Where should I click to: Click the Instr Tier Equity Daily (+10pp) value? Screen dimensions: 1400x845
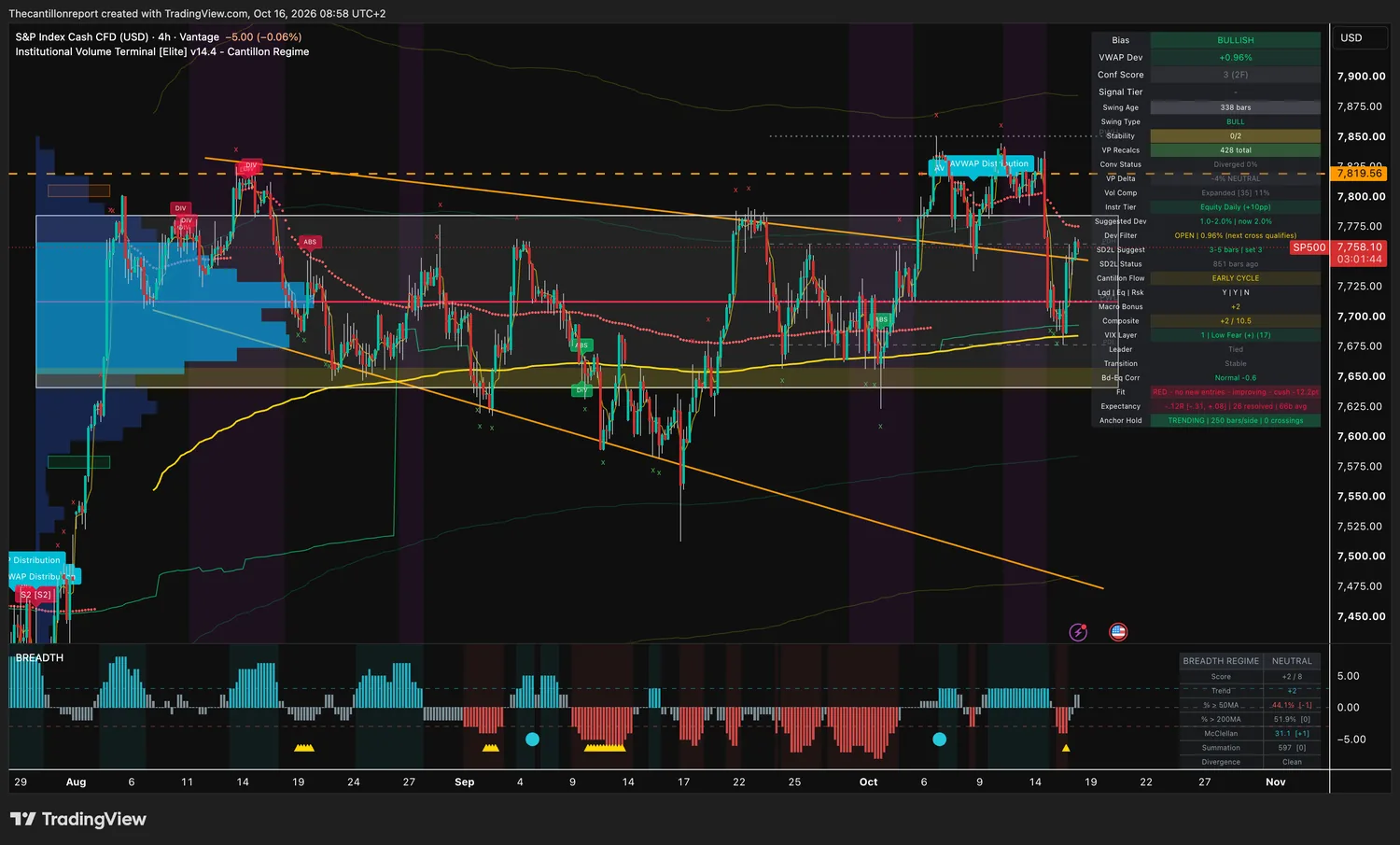click(1235, 207)
